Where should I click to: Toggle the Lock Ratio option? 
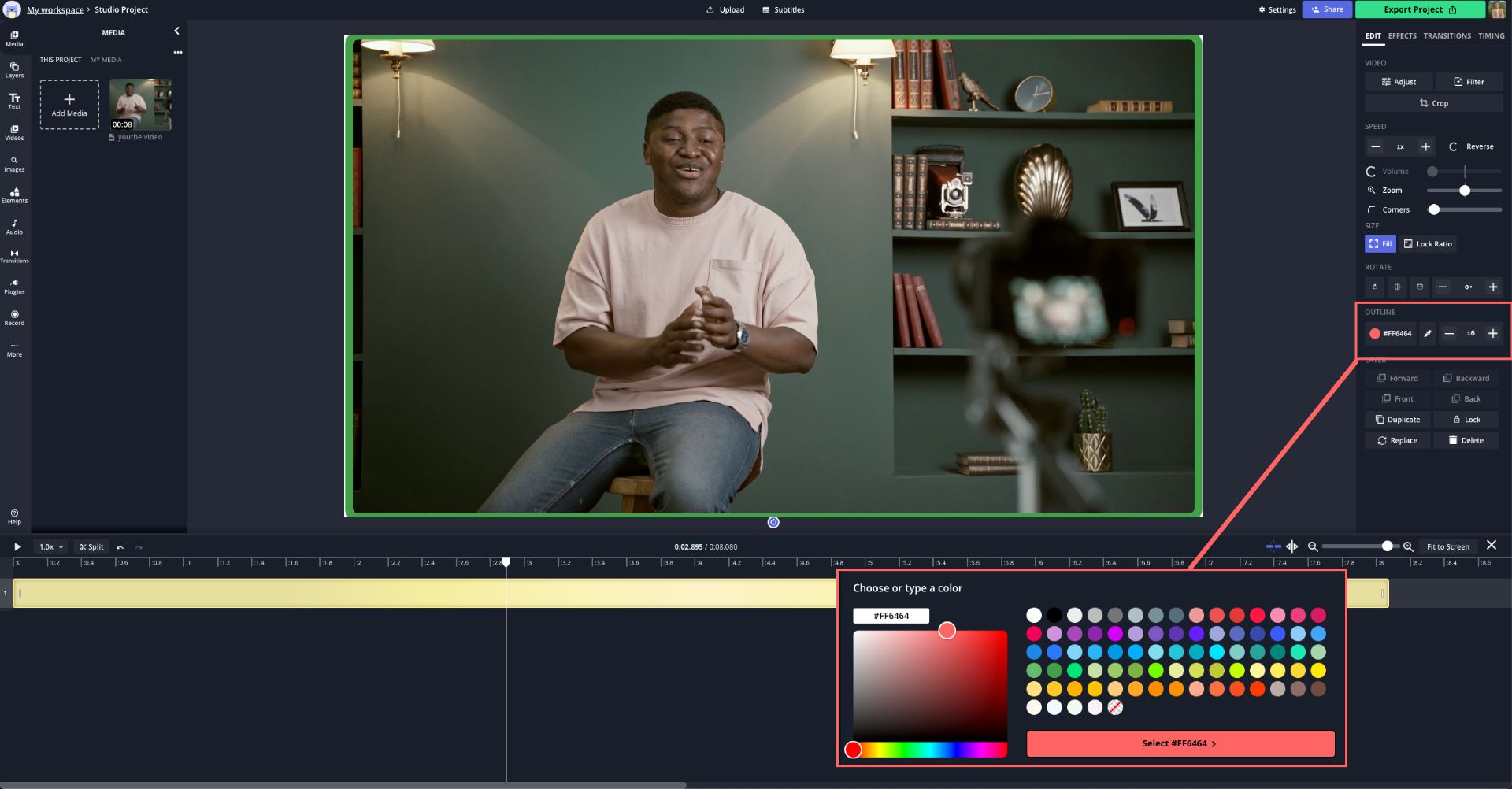(1427, 244)
